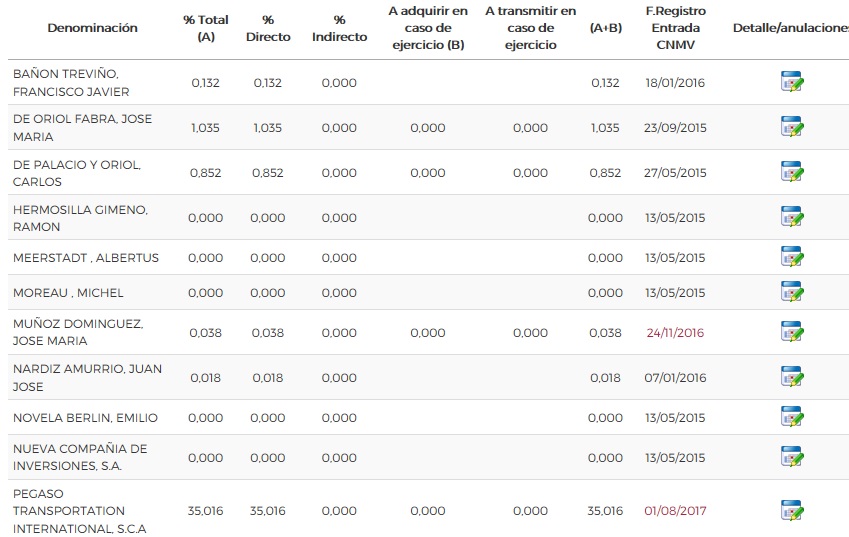Open detail icon for Nueva Compañia de Inversiones
Image resolution: width=849 pixels, height=537 pixels.
(x=791, y=458)
